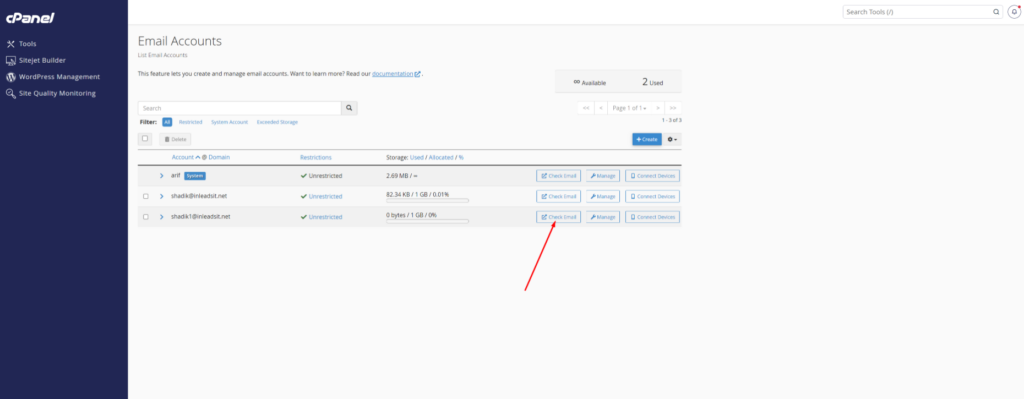Manage shadik@inleadsit.net account

pyautogui.click(x=603, y=196)
